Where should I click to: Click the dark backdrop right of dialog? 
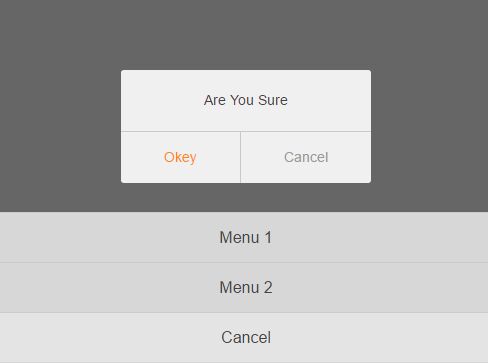coord(430,127)
